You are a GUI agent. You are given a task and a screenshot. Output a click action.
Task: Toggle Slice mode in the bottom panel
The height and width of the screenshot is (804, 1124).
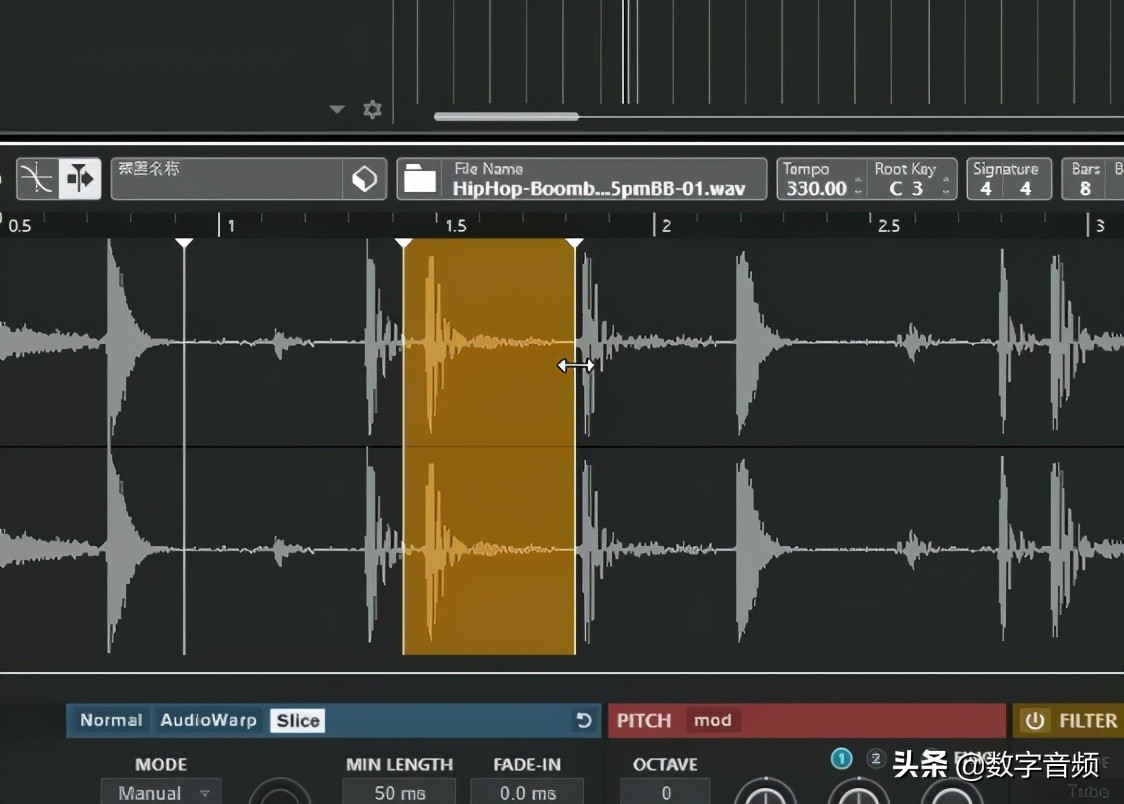pos(295,720)
